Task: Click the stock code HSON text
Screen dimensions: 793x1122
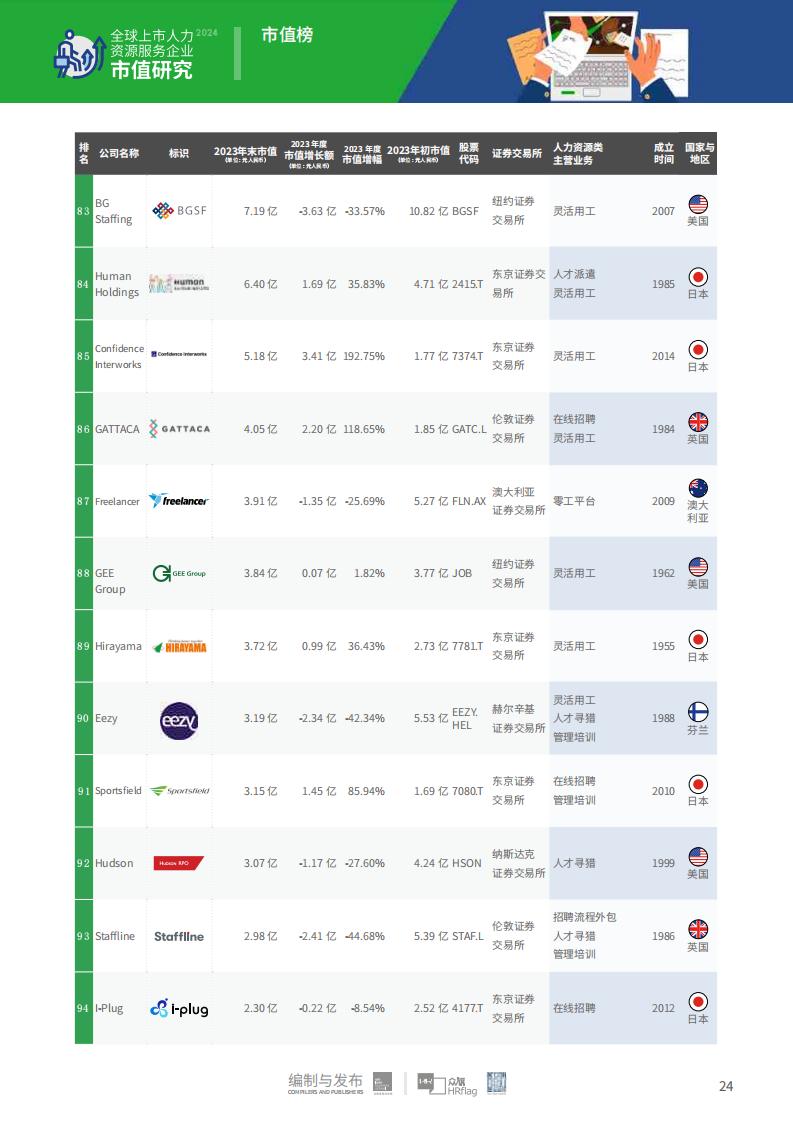Action: 467,863
